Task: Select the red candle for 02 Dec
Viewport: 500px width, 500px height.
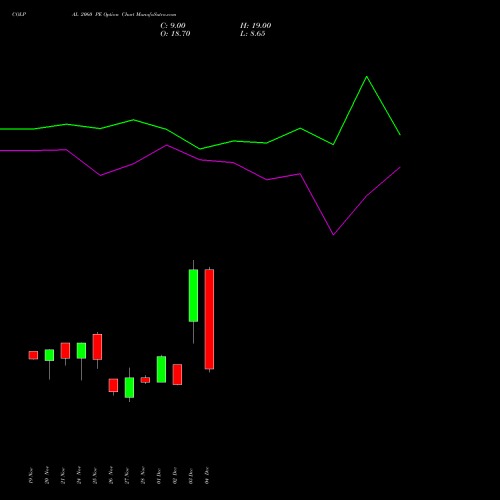Action: pyautogui.click(x=177, y=374)
